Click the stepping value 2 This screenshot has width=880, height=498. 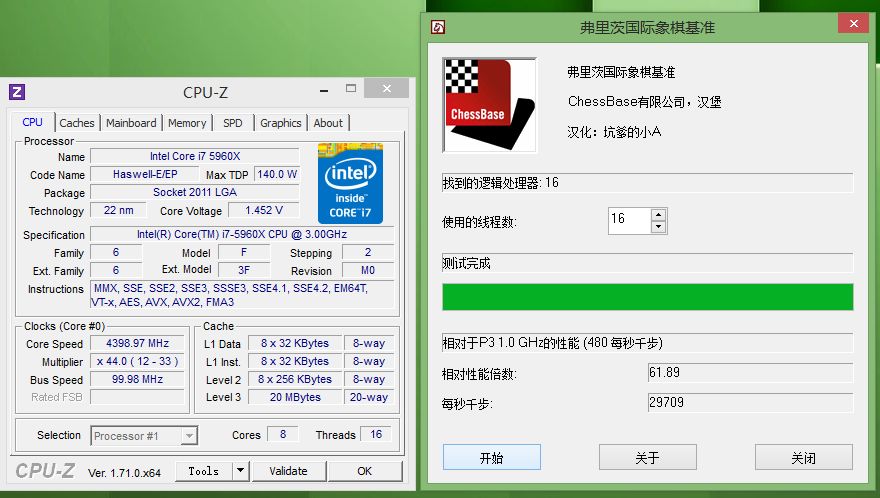coord(368,252)
